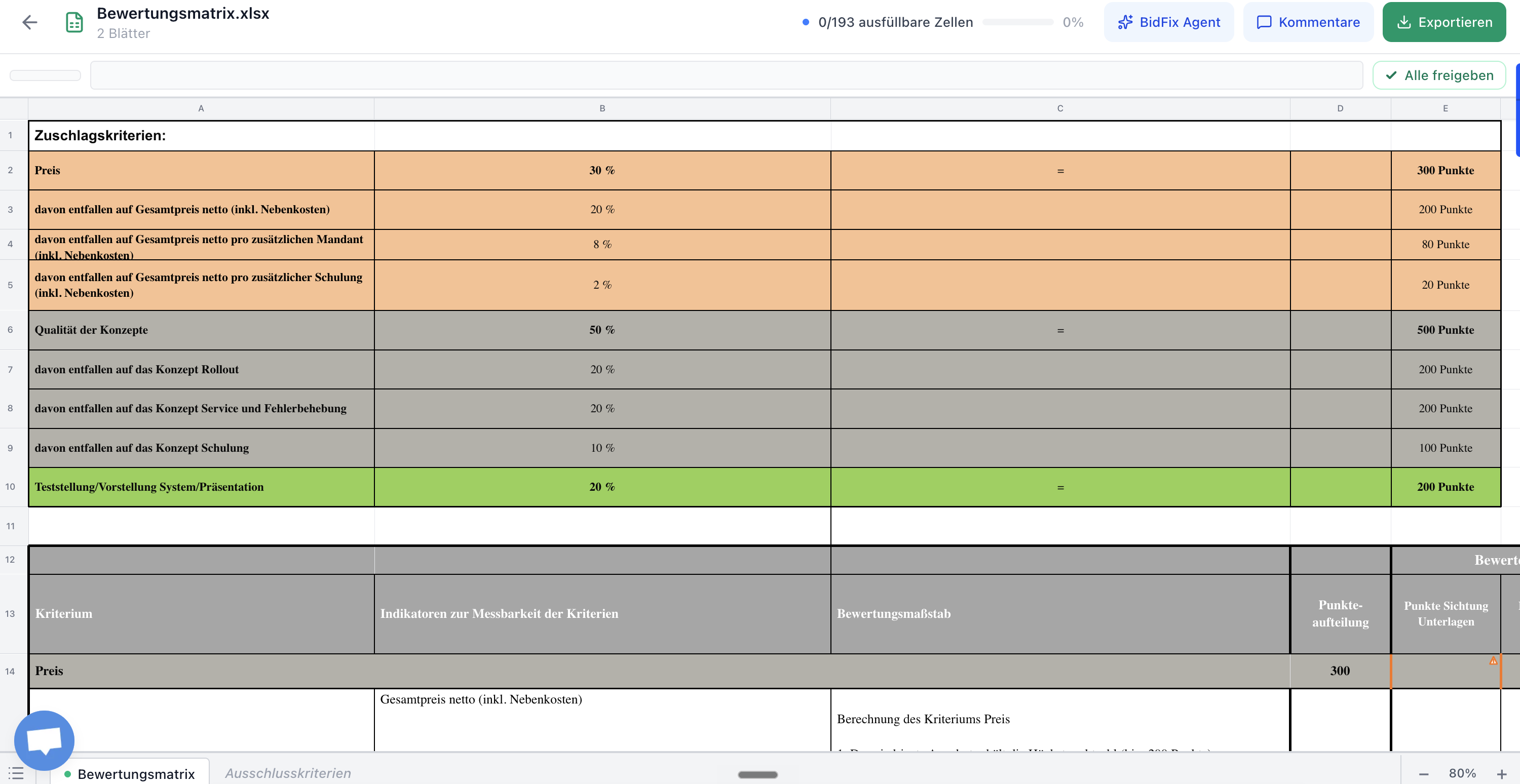Click the green '200 Punkte' cell in row 10
The width and height of the screenshot is (1520, 784).
(x=1446, y=487)
